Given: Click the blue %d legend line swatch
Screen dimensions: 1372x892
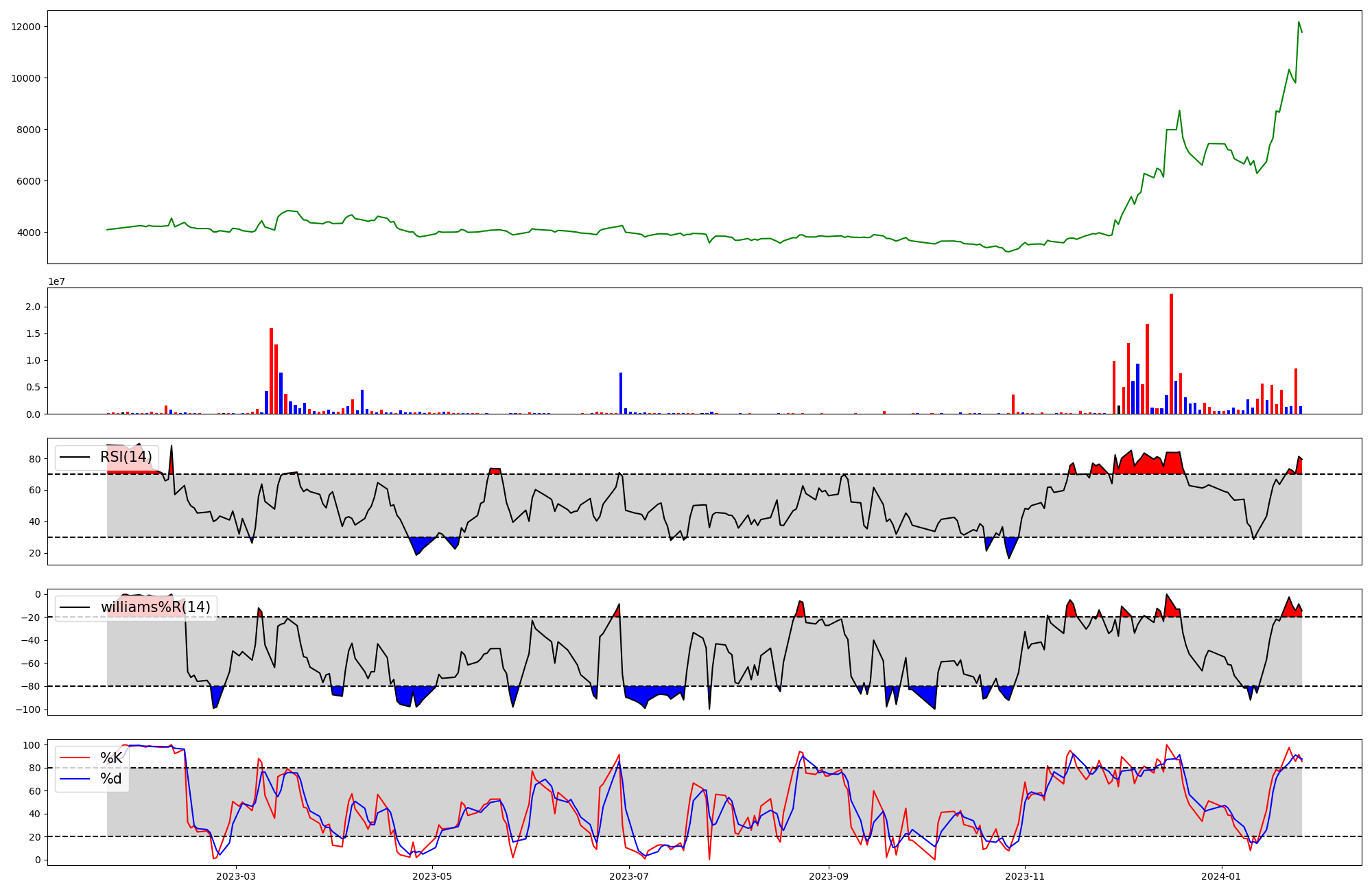Looking at the screenshot, I should 75,779.
